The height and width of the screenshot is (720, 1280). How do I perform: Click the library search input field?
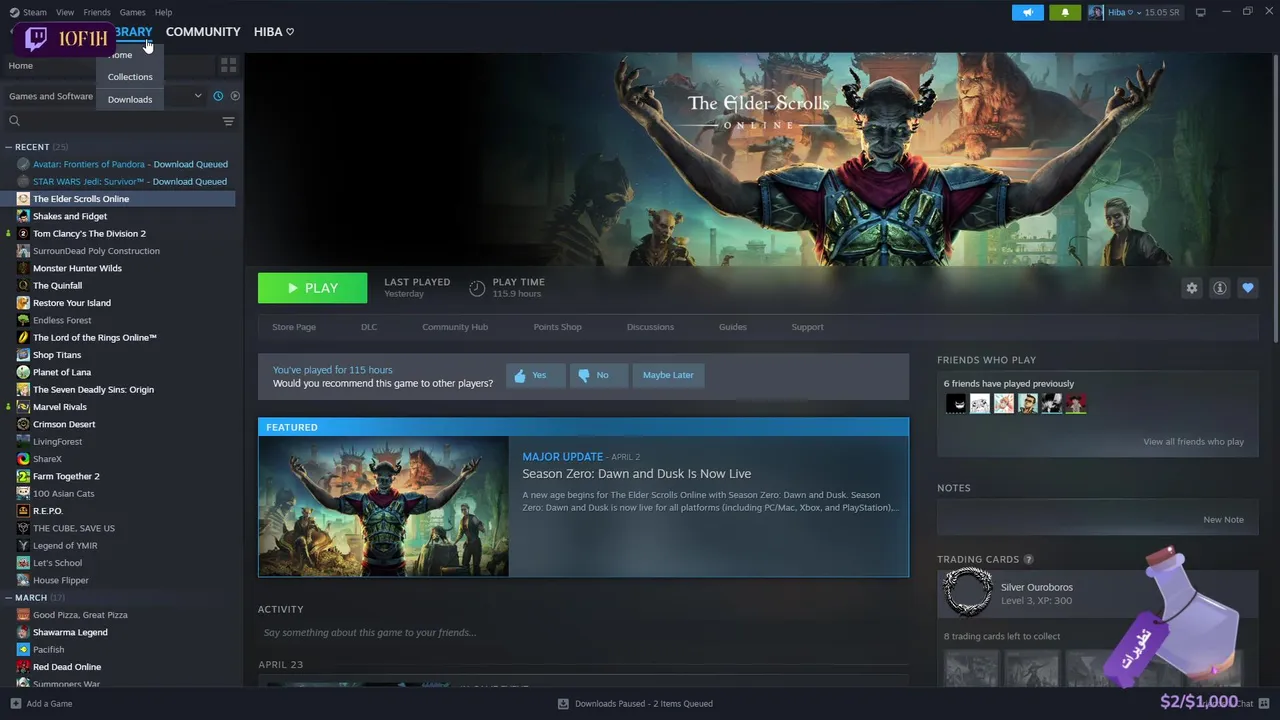[120, 121]
